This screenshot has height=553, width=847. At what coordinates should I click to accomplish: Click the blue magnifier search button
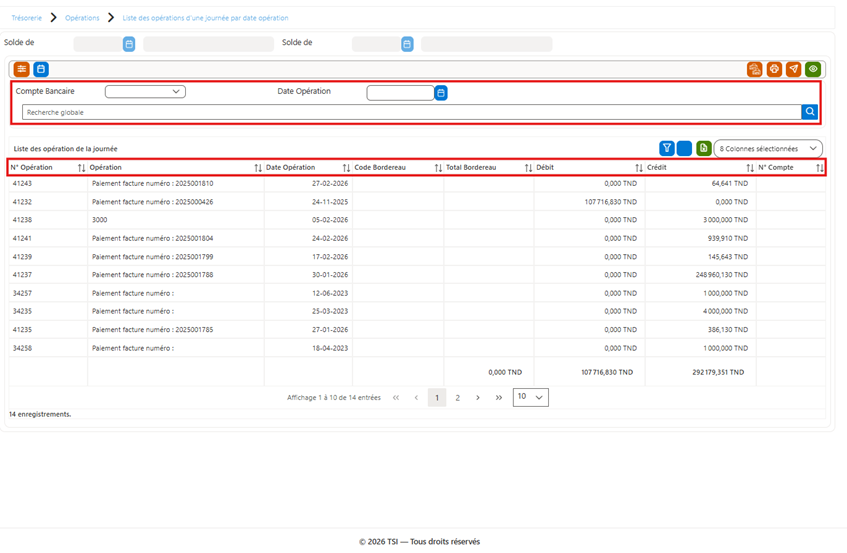coord(810,112)
